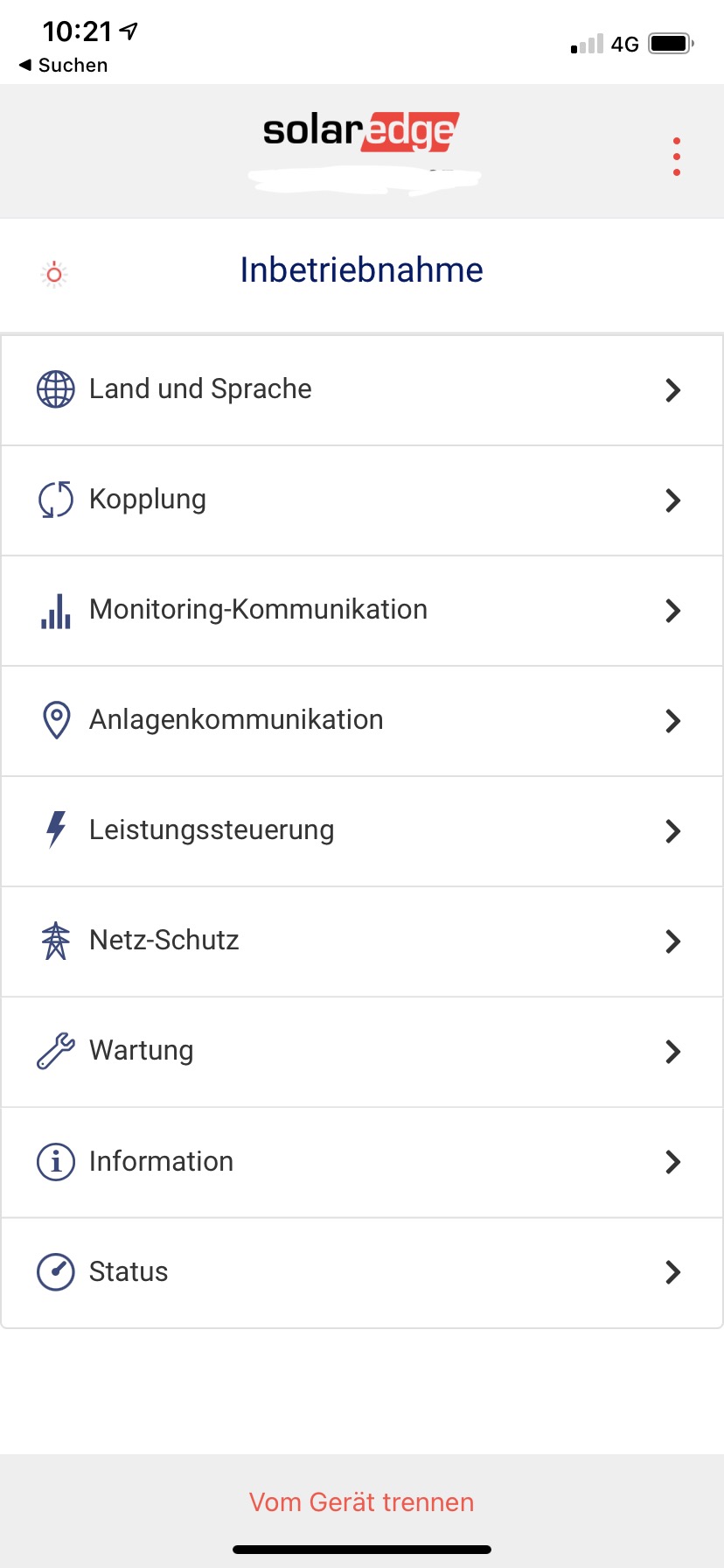Expand Status using its chevron arrow
This screenshot has height=1568, width=724.
pos(672,1272)
